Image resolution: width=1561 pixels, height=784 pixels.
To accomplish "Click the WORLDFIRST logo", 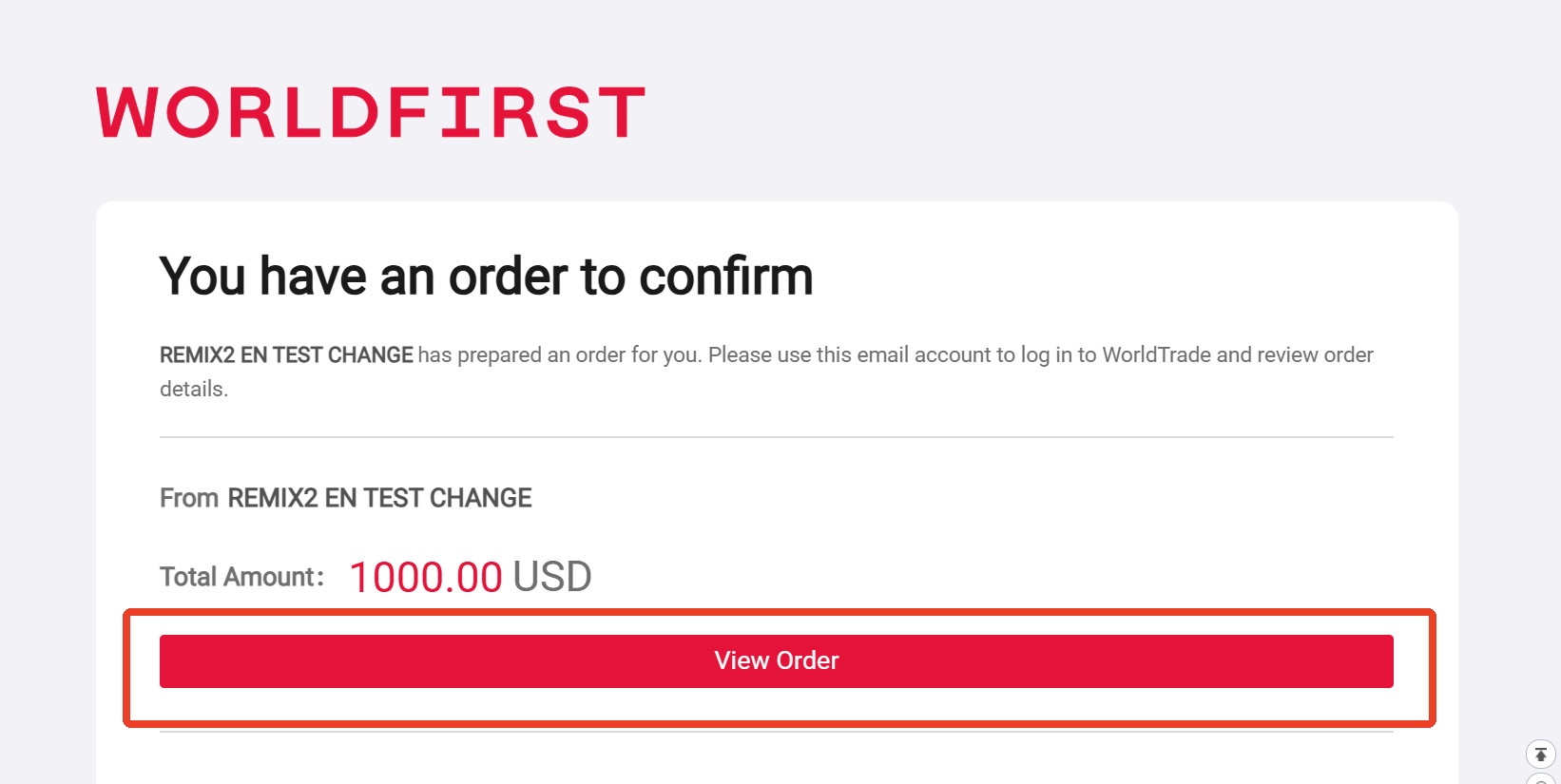I will 371,112.
